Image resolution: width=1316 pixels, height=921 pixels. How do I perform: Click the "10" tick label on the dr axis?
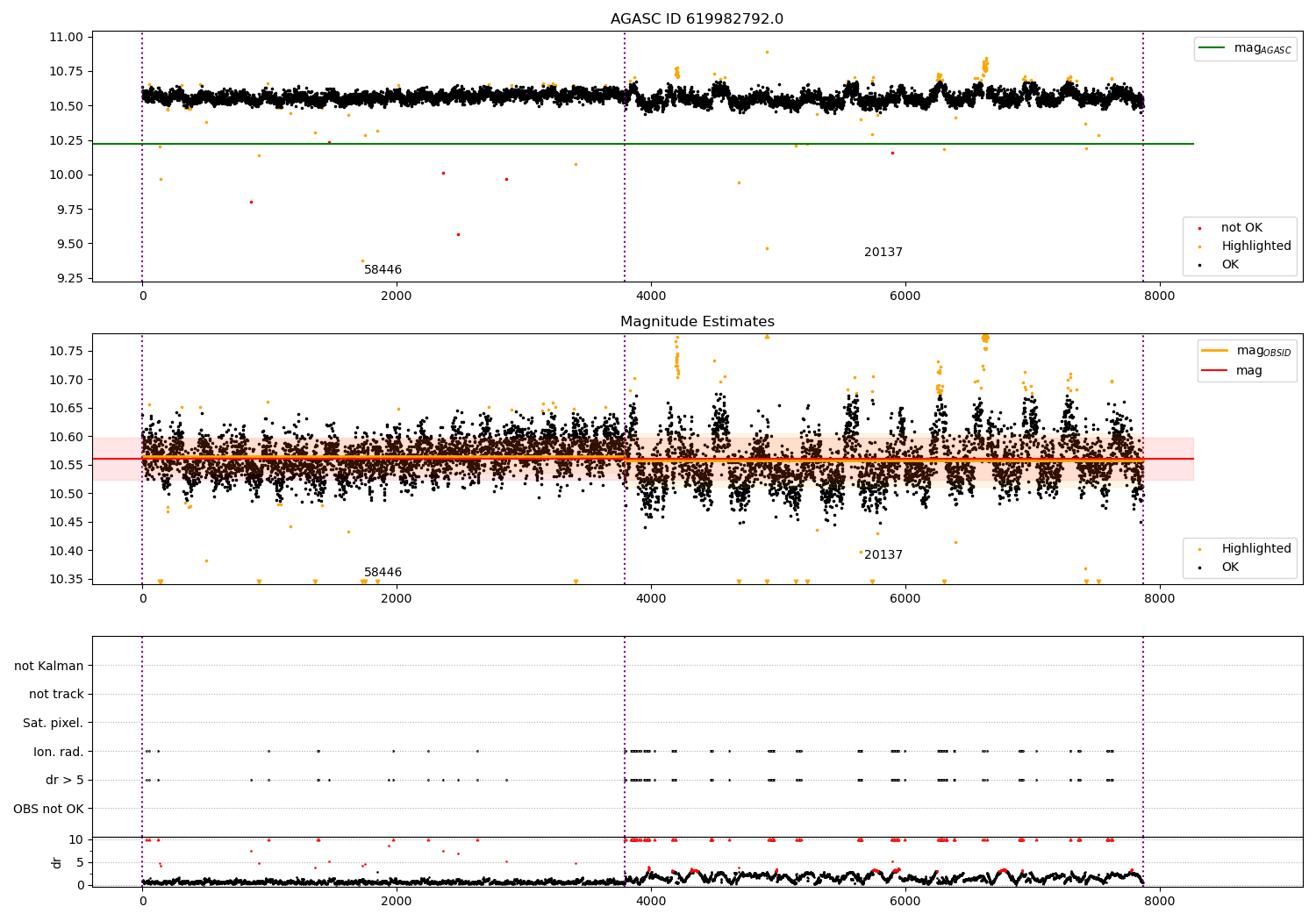pyautogui.click(x=76, y=840)
